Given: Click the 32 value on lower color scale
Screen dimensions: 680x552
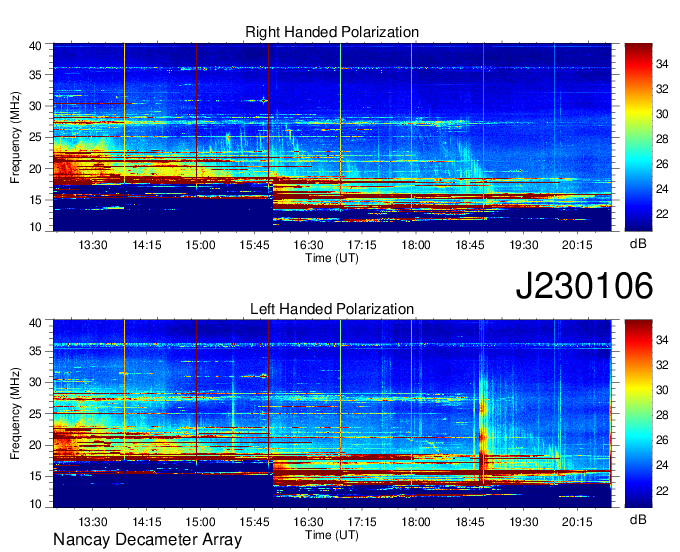Looking at the screenshot, I should [662, 365].
